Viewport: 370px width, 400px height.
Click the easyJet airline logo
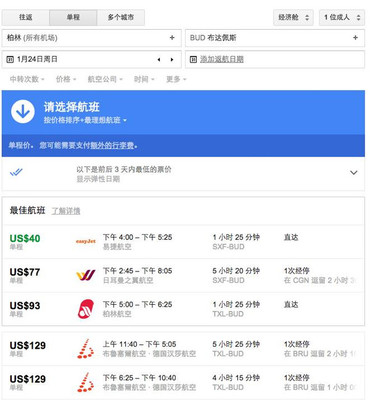click(86, 241)
